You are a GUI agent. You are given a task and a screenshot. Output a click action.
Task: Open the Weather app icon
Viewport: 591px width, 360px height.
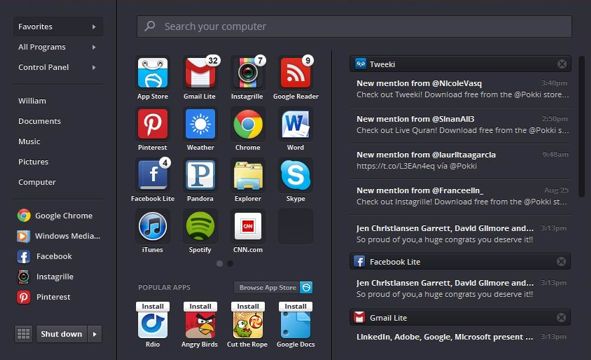(x=200, y=124)
